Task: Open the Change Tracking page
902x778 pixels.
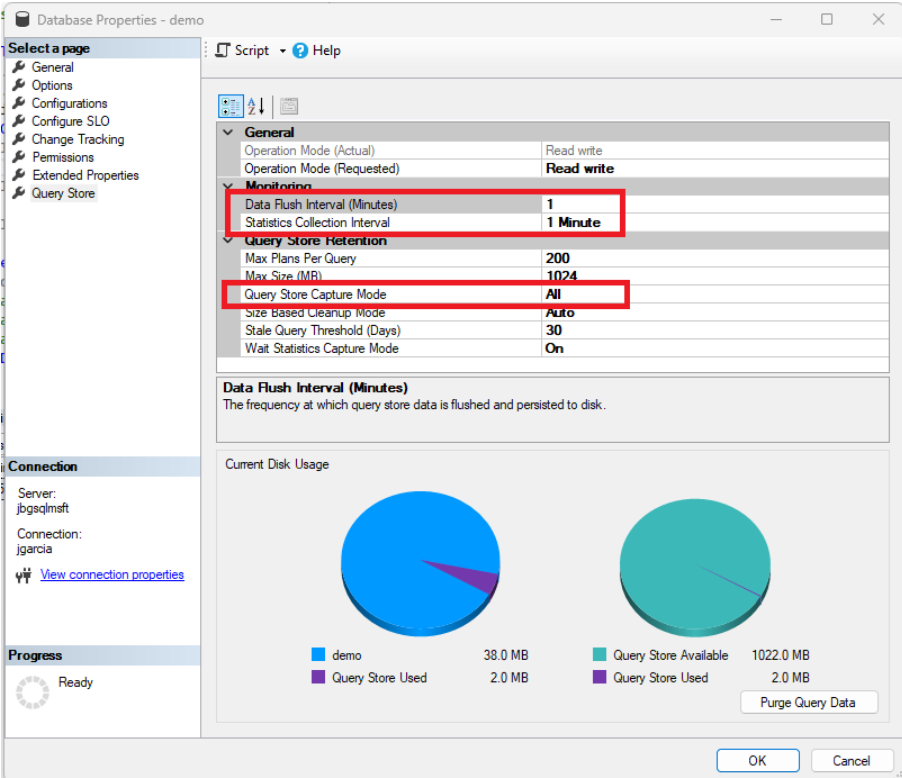Action: coord(78,139)
